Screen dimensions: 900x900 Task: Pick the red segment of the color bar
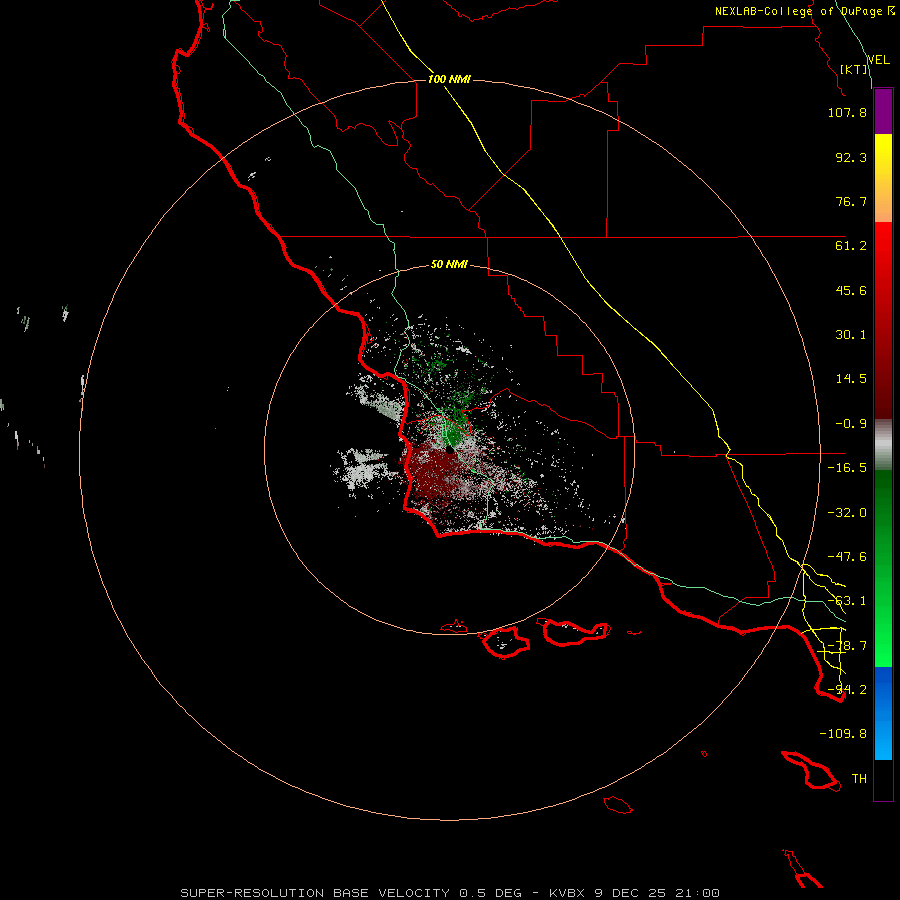883,320
